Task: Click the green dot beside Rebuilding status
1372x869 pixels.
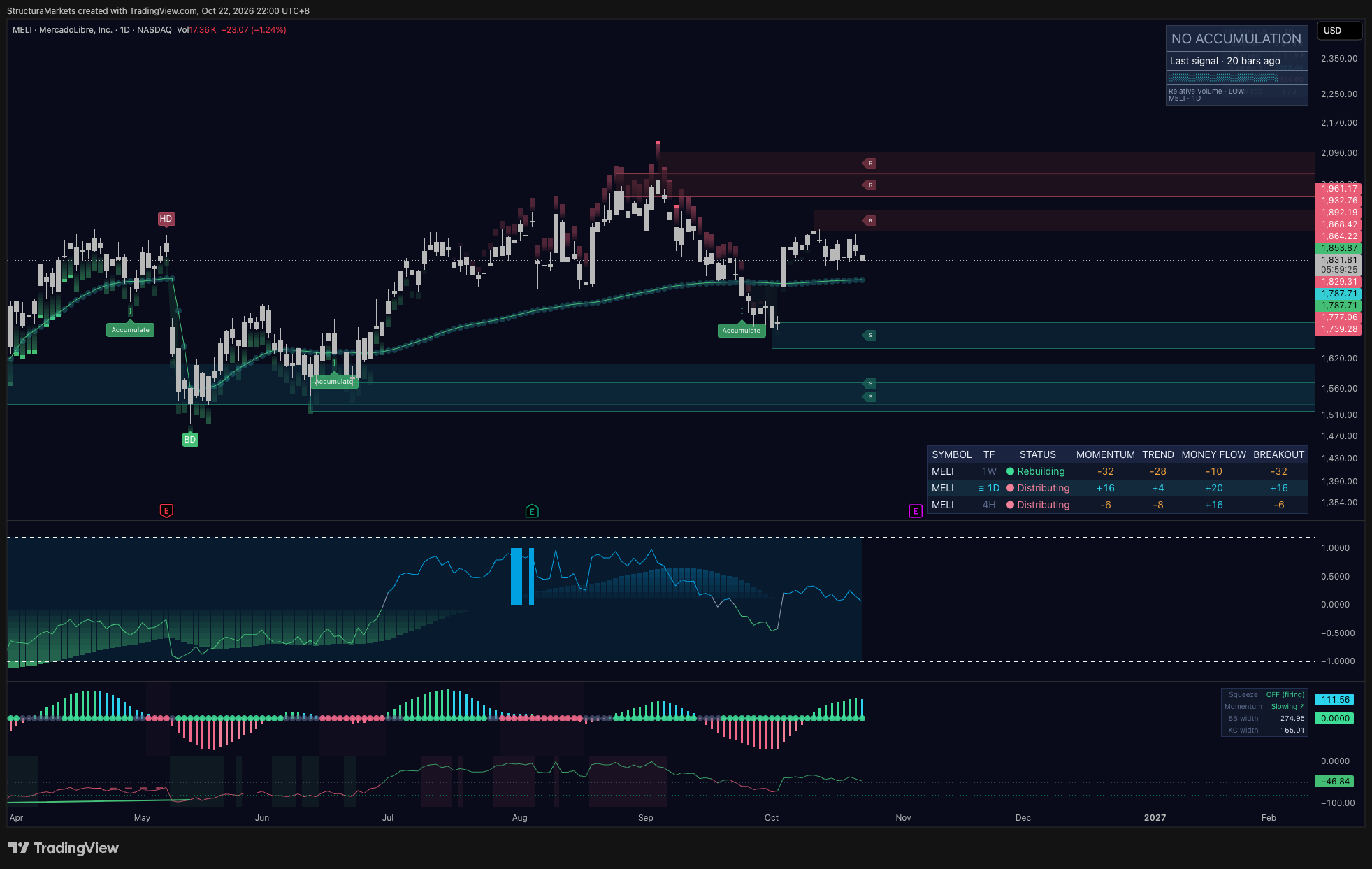Action: tap(1010, 471)
